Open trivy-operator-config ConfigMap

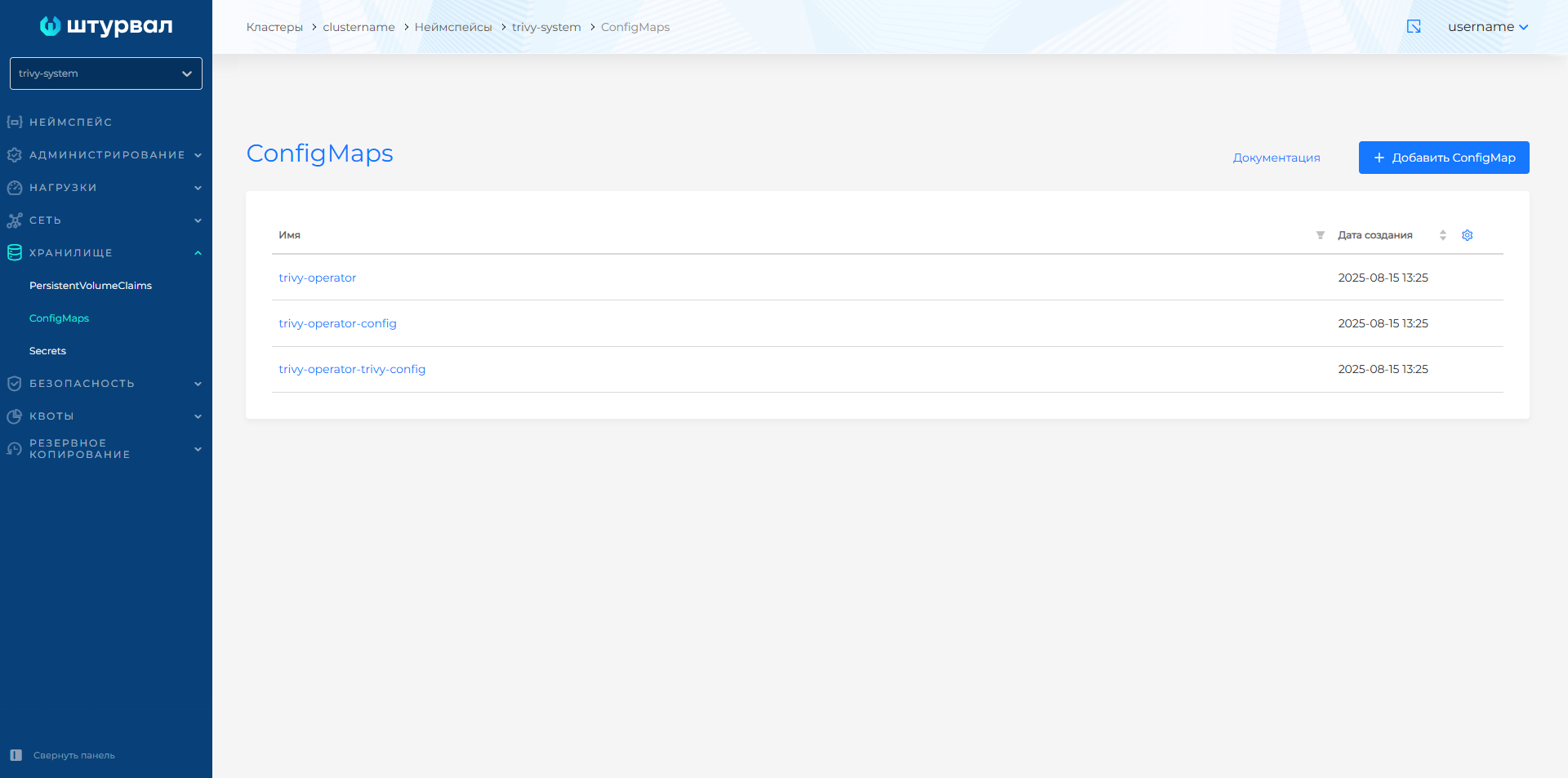click(337, 323)
